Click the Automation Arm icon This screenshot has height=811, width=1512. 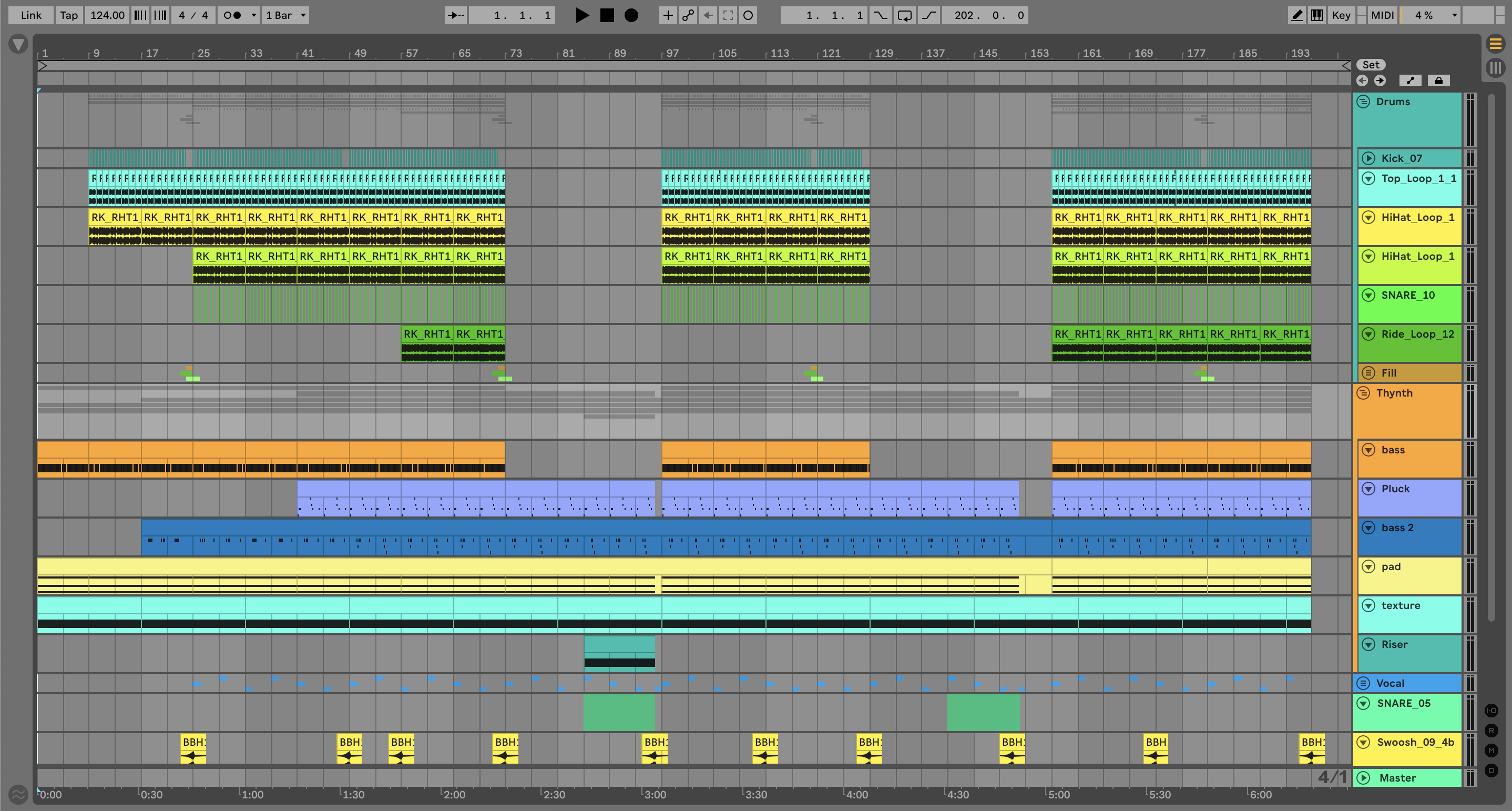click(x=688, y=15)
